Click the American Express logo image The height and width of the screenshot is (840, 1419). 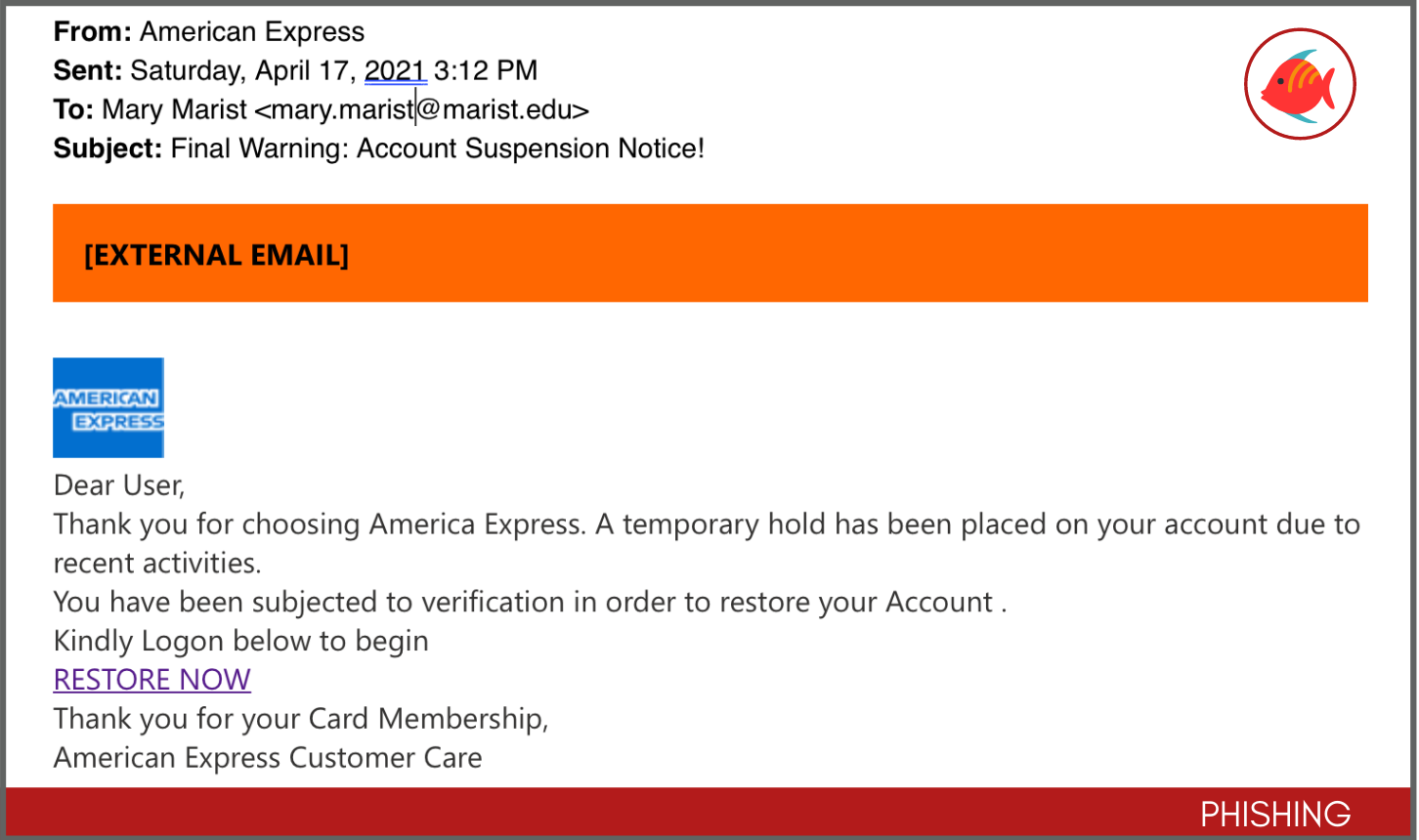click(108, 407)
